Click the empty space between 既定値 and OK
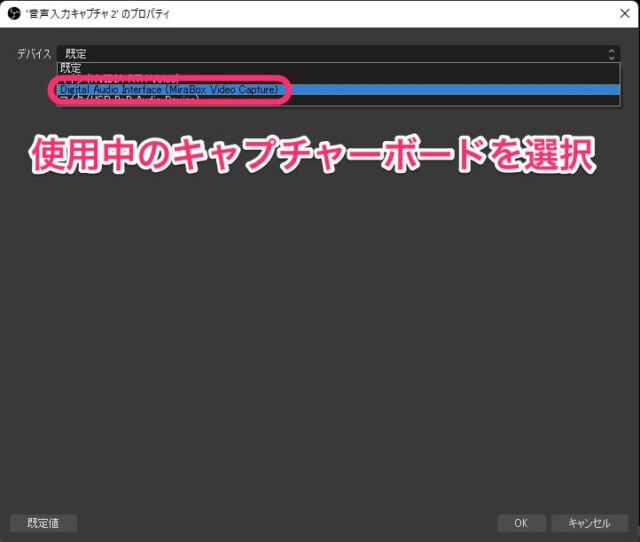640x542 pixels. [x=290, y=522]
